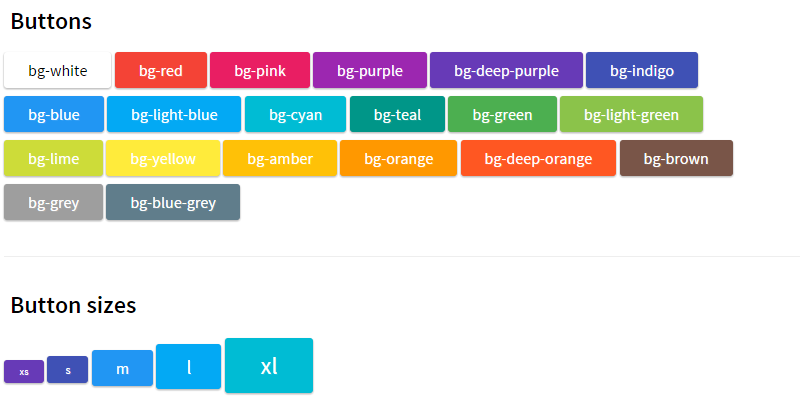Click the bg-blue-grey button
Screen dimensions: 800x400
pos(173,203)
